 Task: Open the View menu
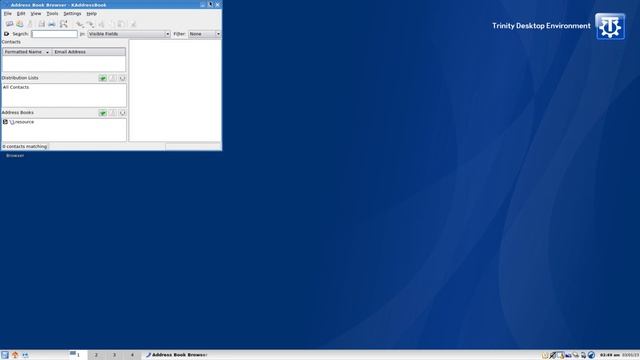tap(36, 13)
